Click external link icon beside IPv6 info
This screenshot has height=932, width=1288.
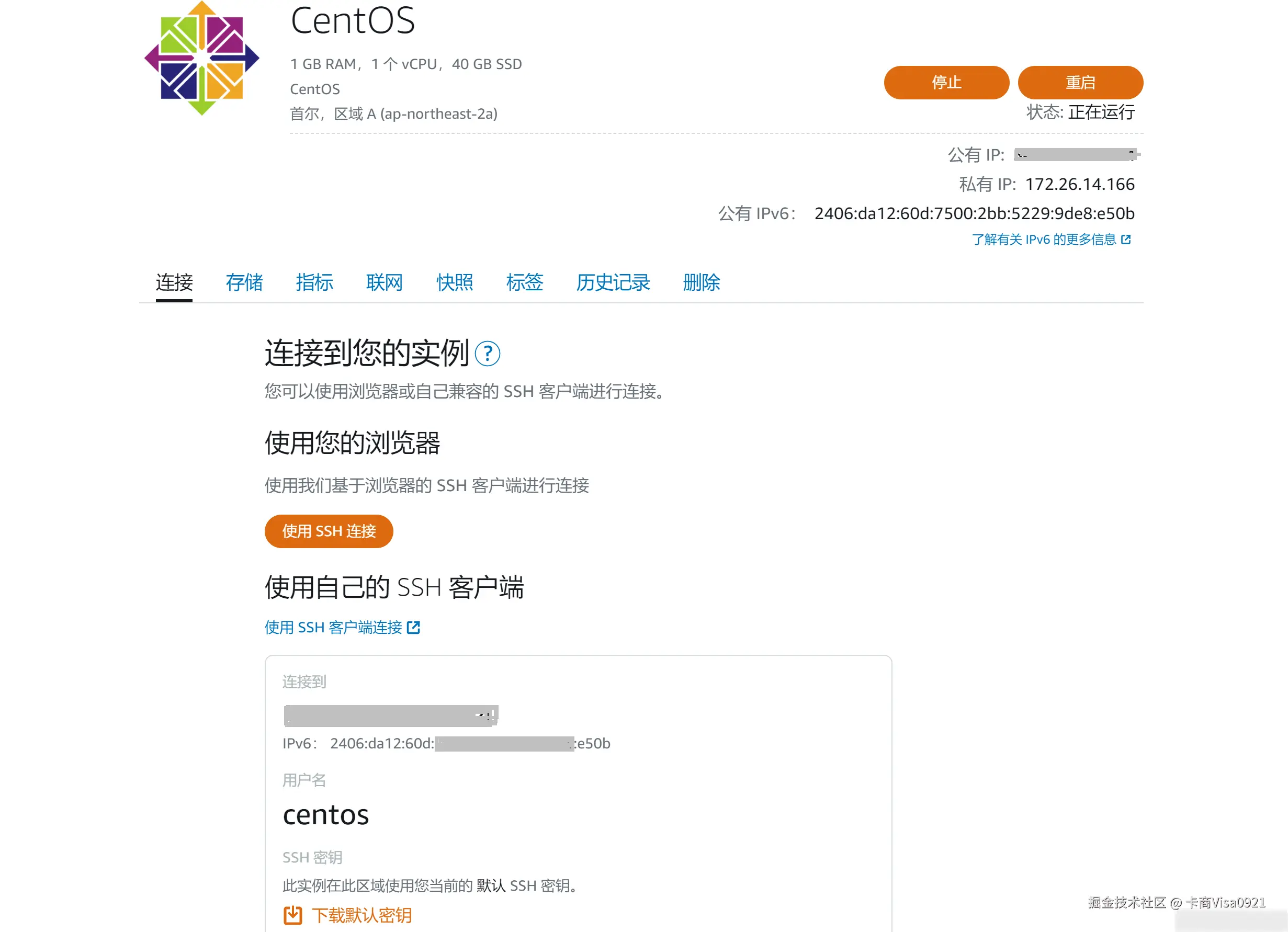point(1126,240)
